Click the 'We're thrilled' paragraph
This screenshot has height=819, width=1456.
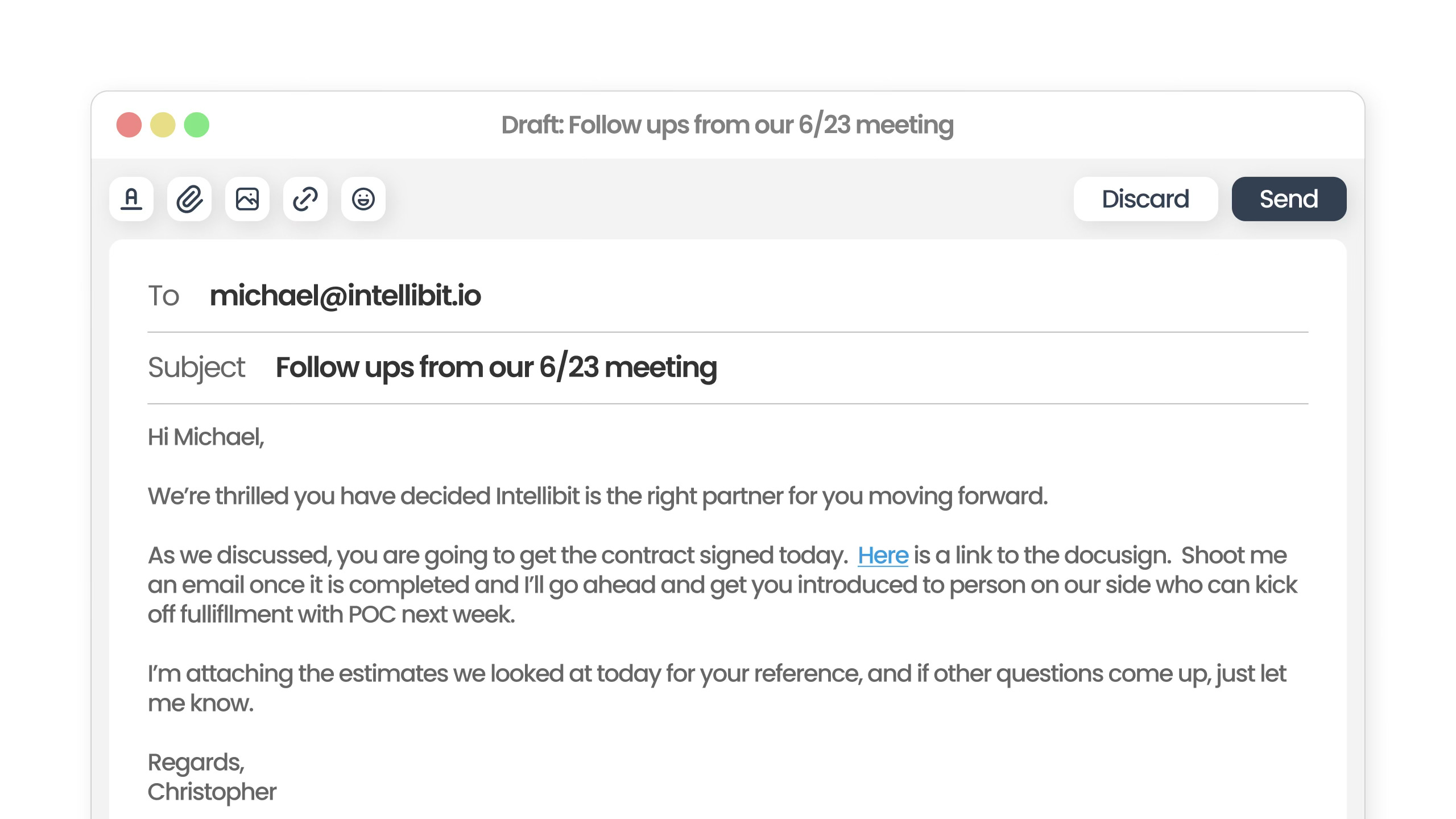597,496
